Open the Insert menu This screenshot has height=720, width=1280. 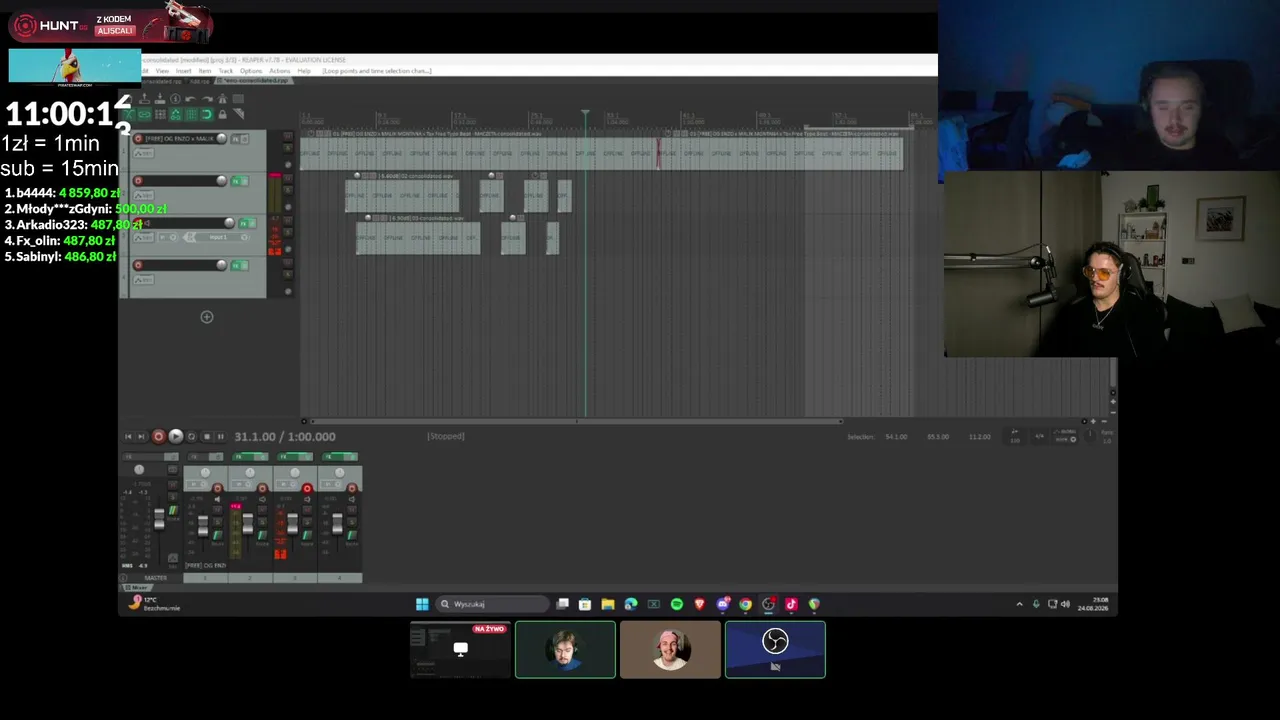[x=184, y=71]
